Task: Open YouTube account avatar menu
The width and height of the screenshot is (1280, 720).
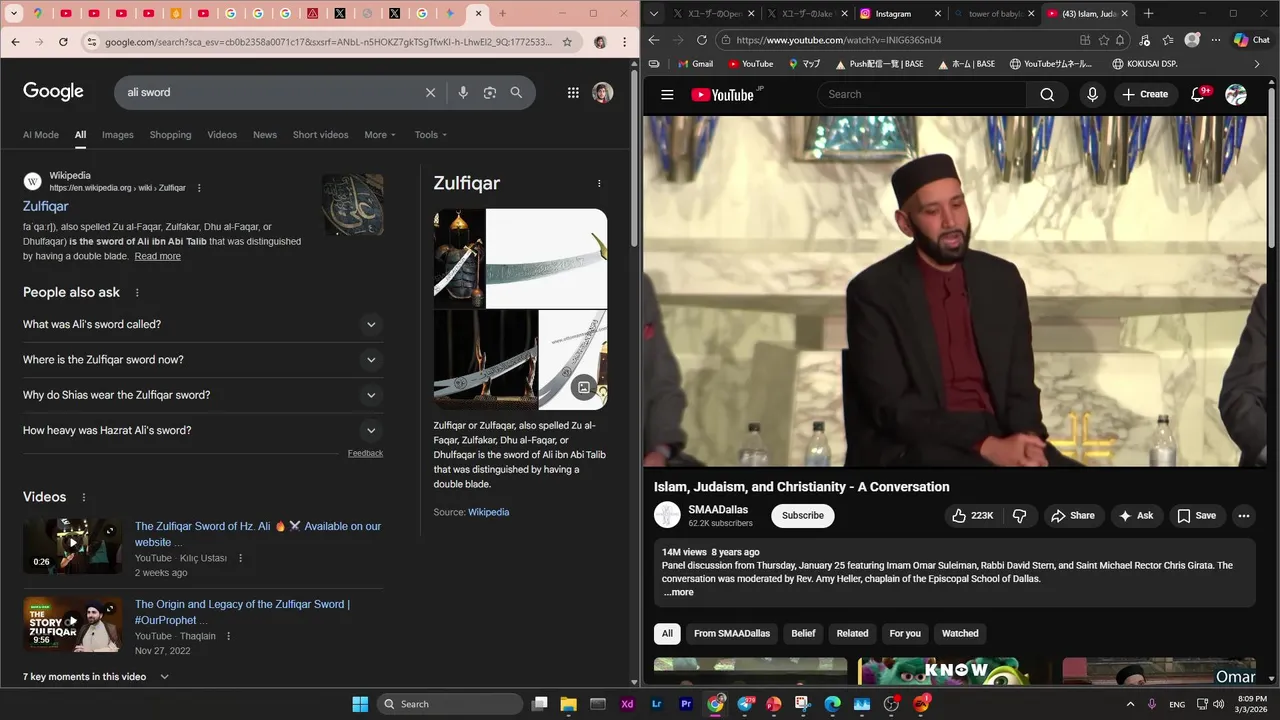Action: tap(1236, 94)
